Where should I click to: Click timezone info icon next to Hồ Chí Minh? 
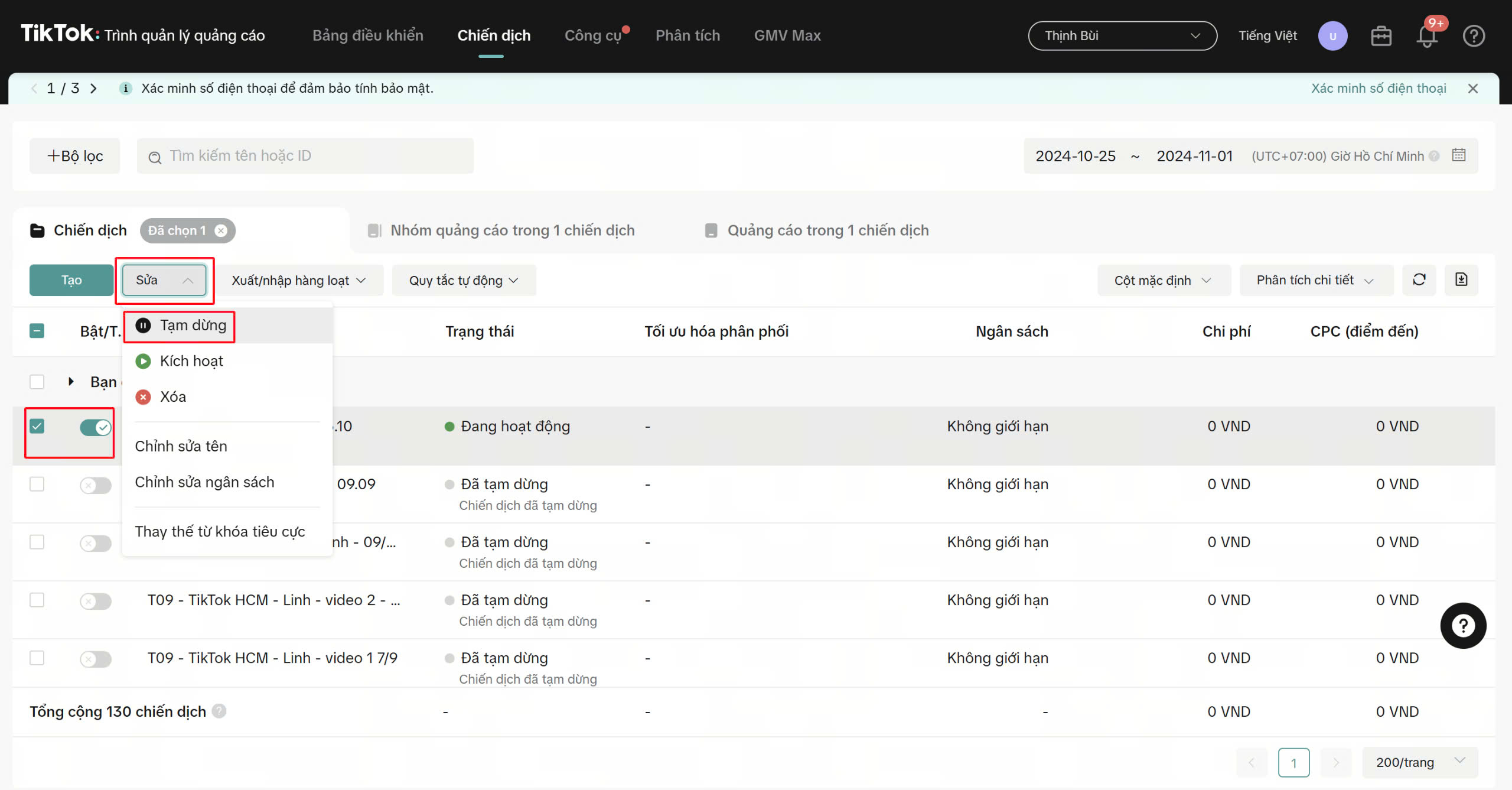click(1434, 156)
